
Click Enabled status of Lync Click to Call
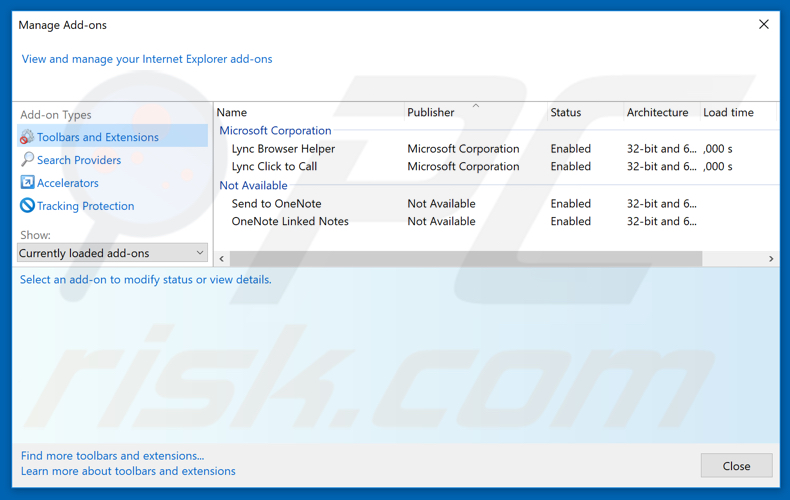[570, 166]
